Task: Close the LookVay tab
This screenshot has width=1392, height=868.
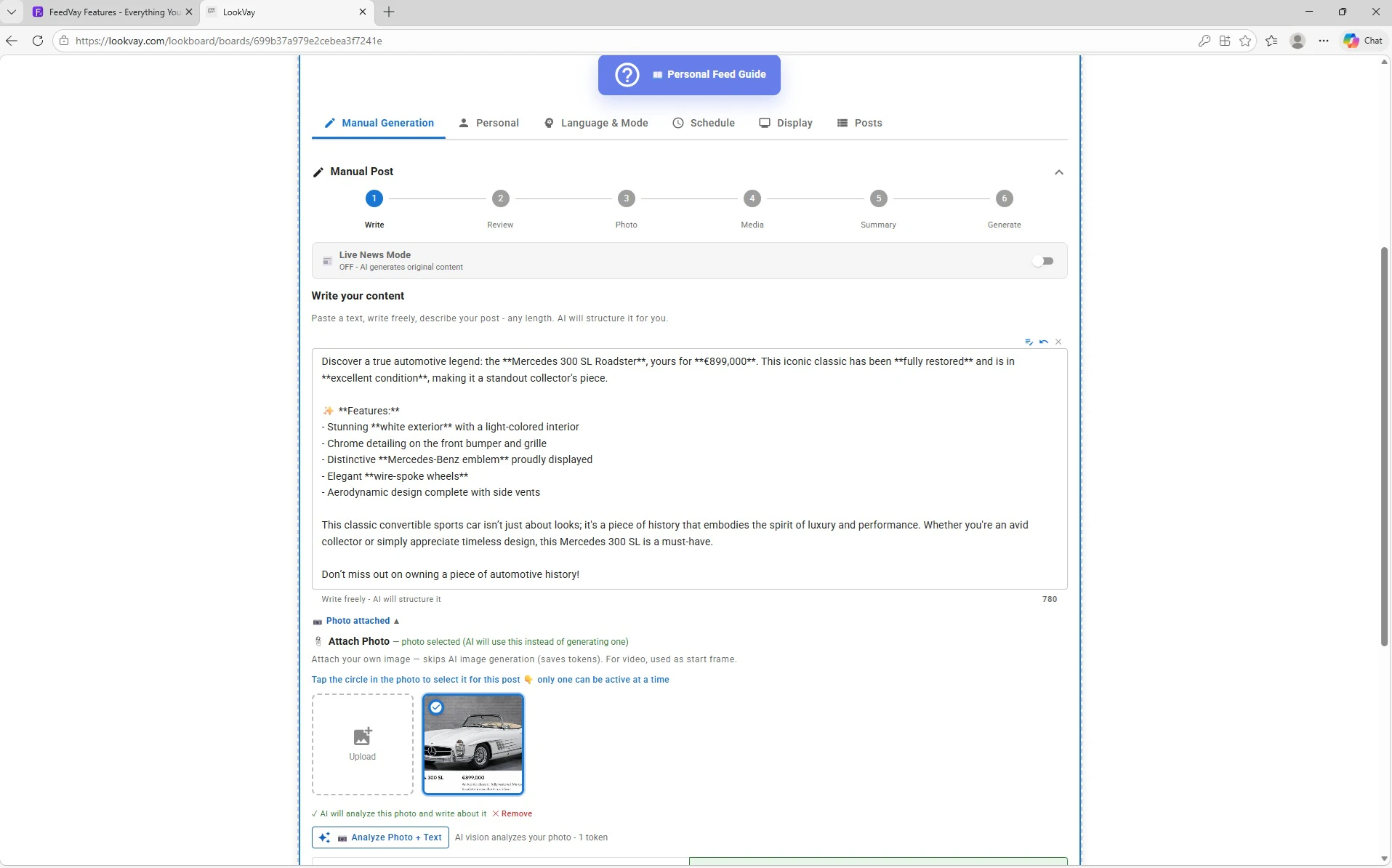Action: point(363,12)
